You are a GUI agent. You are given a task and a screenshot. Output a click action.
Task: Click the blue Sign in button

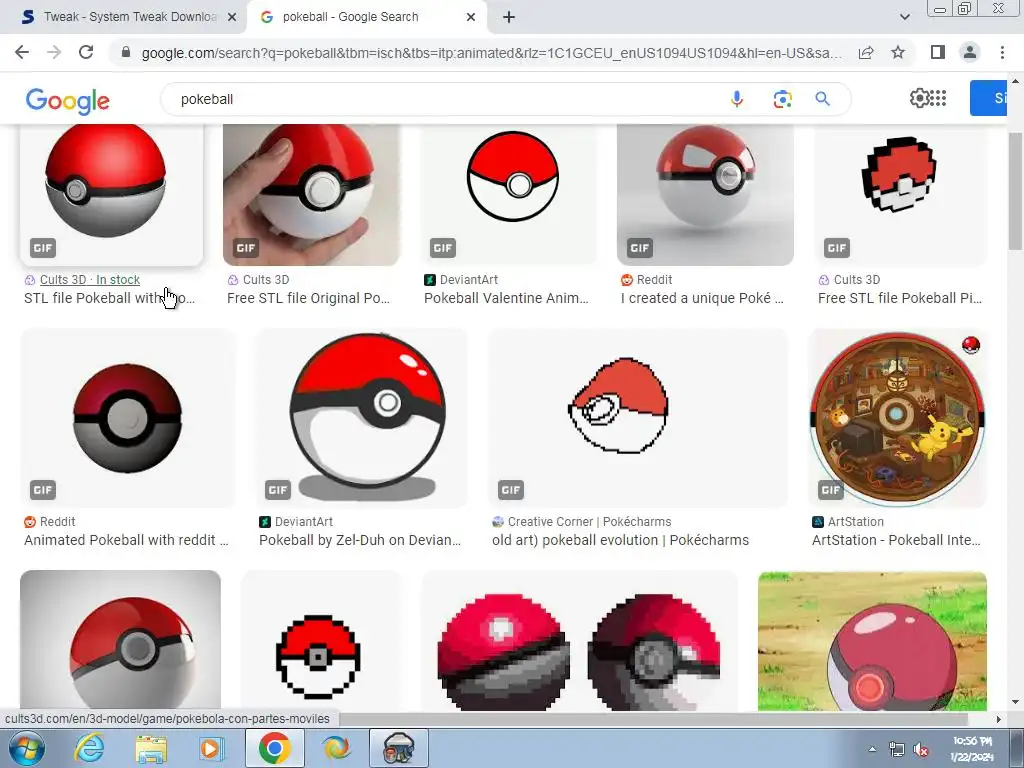(x=987, y=98)
